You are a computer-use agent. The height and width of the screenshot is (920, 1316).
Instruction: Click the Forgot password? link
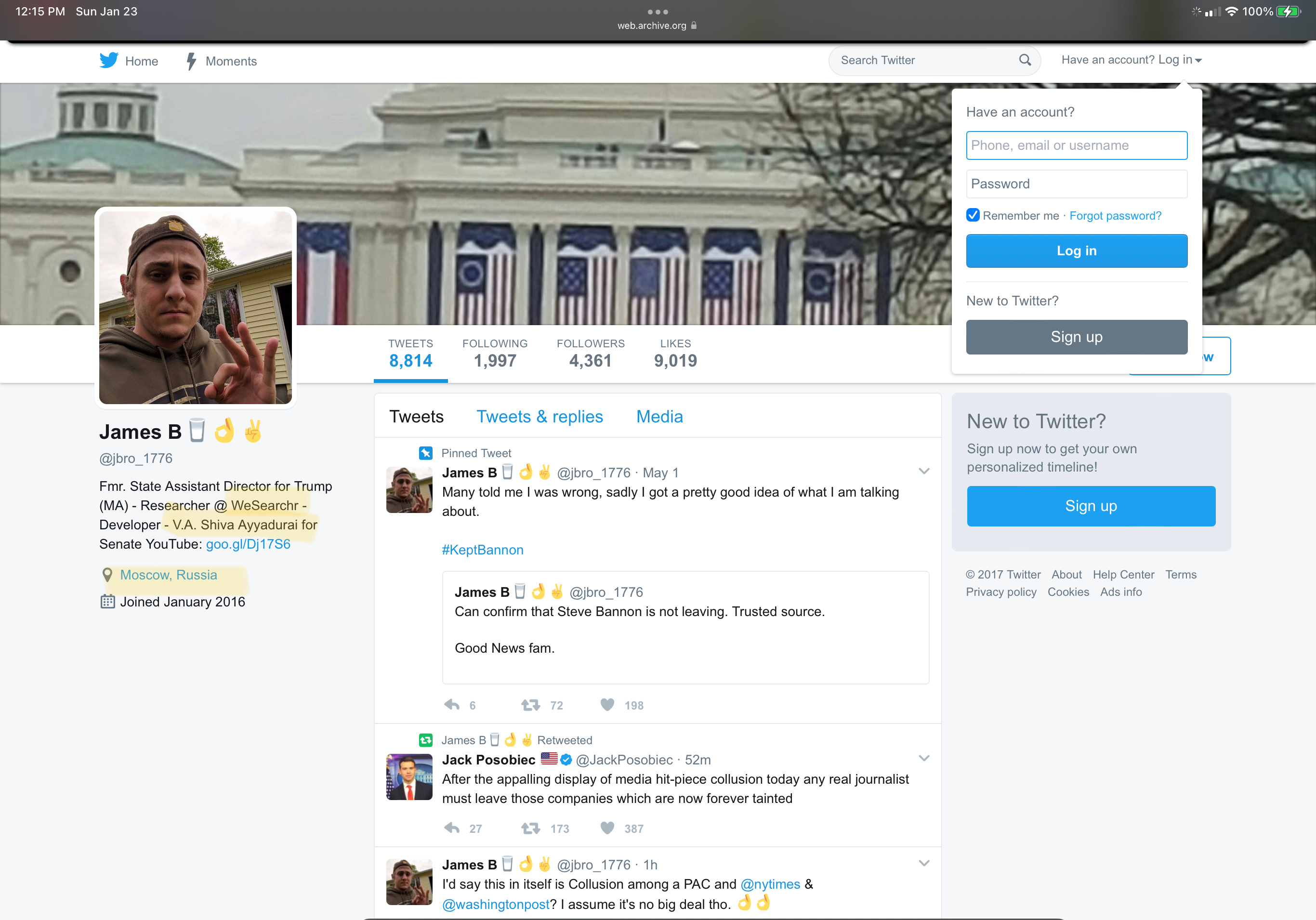click(x=1116, y=215)
